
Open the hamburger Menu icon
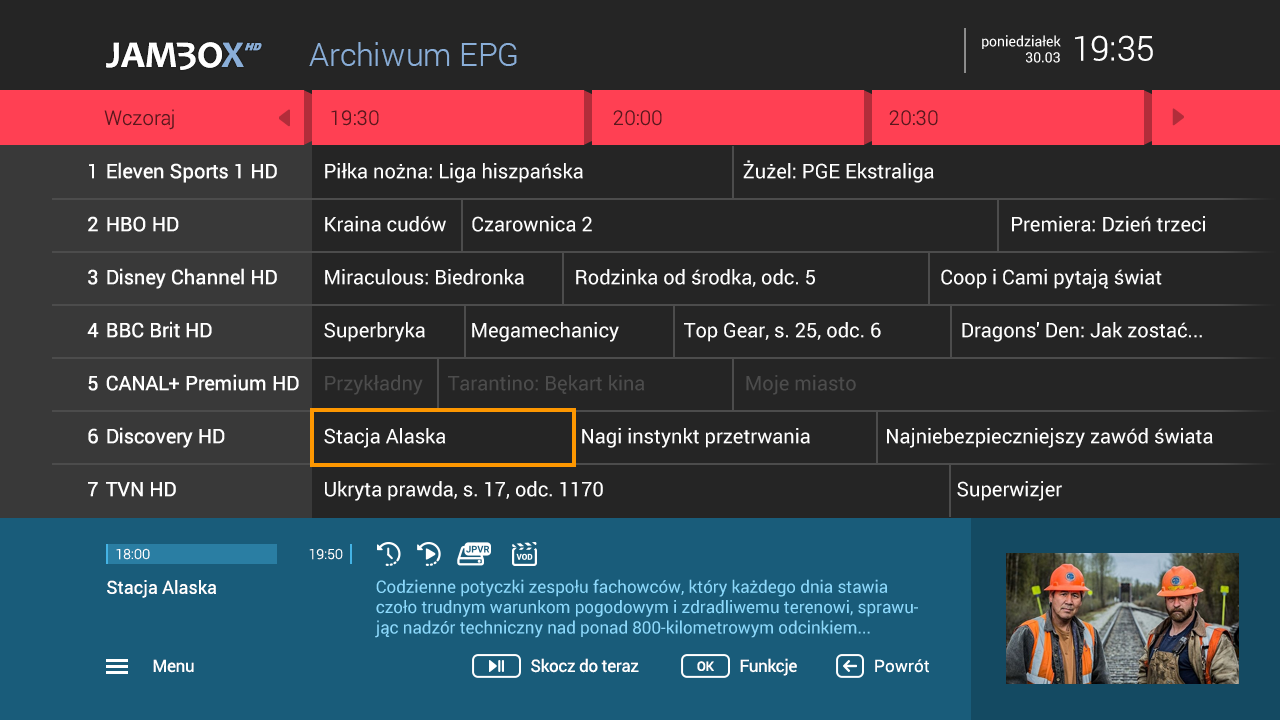click(117, 667)
